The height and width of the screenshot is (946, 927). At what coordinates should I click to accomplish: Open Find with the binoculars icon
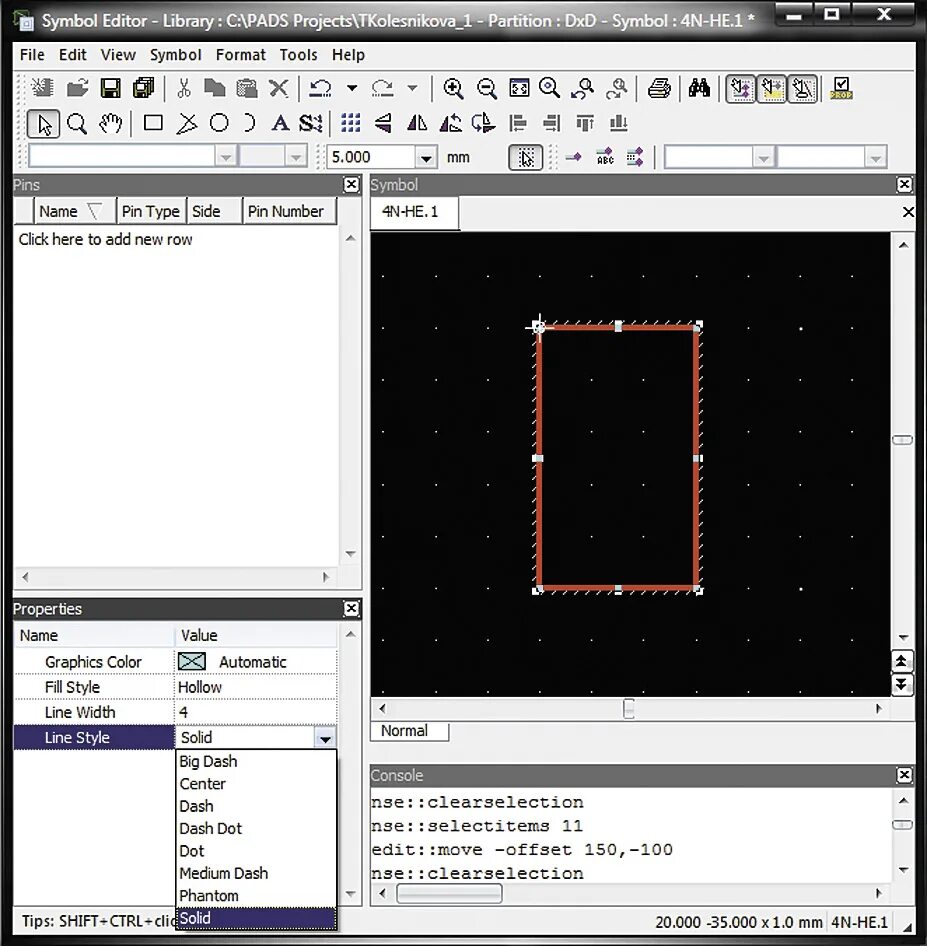699,88
